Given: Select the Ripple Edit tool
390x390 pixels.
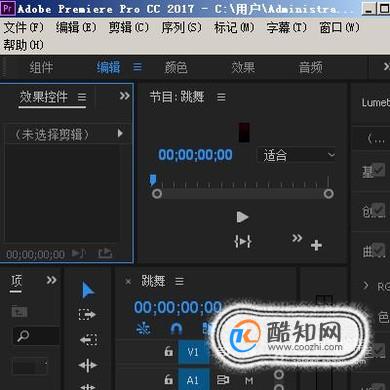Looking at the screenshot, I should (x=88, y=366).
